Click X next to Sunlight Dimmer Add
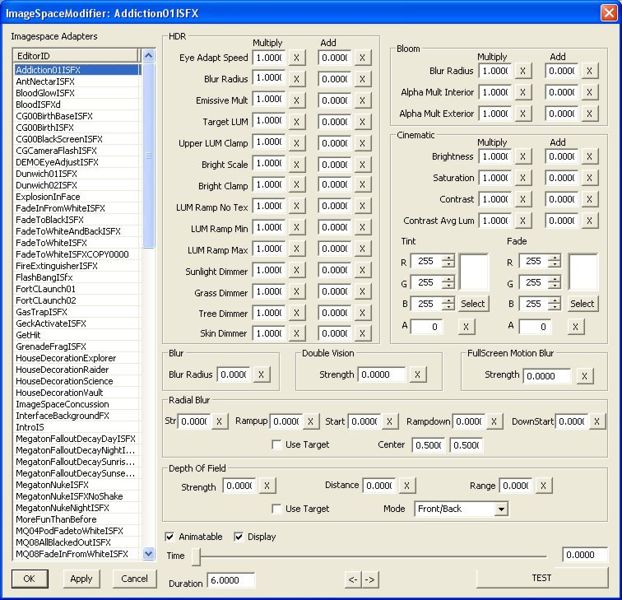This screenshot has height=600, width=622. pos(362,270)
